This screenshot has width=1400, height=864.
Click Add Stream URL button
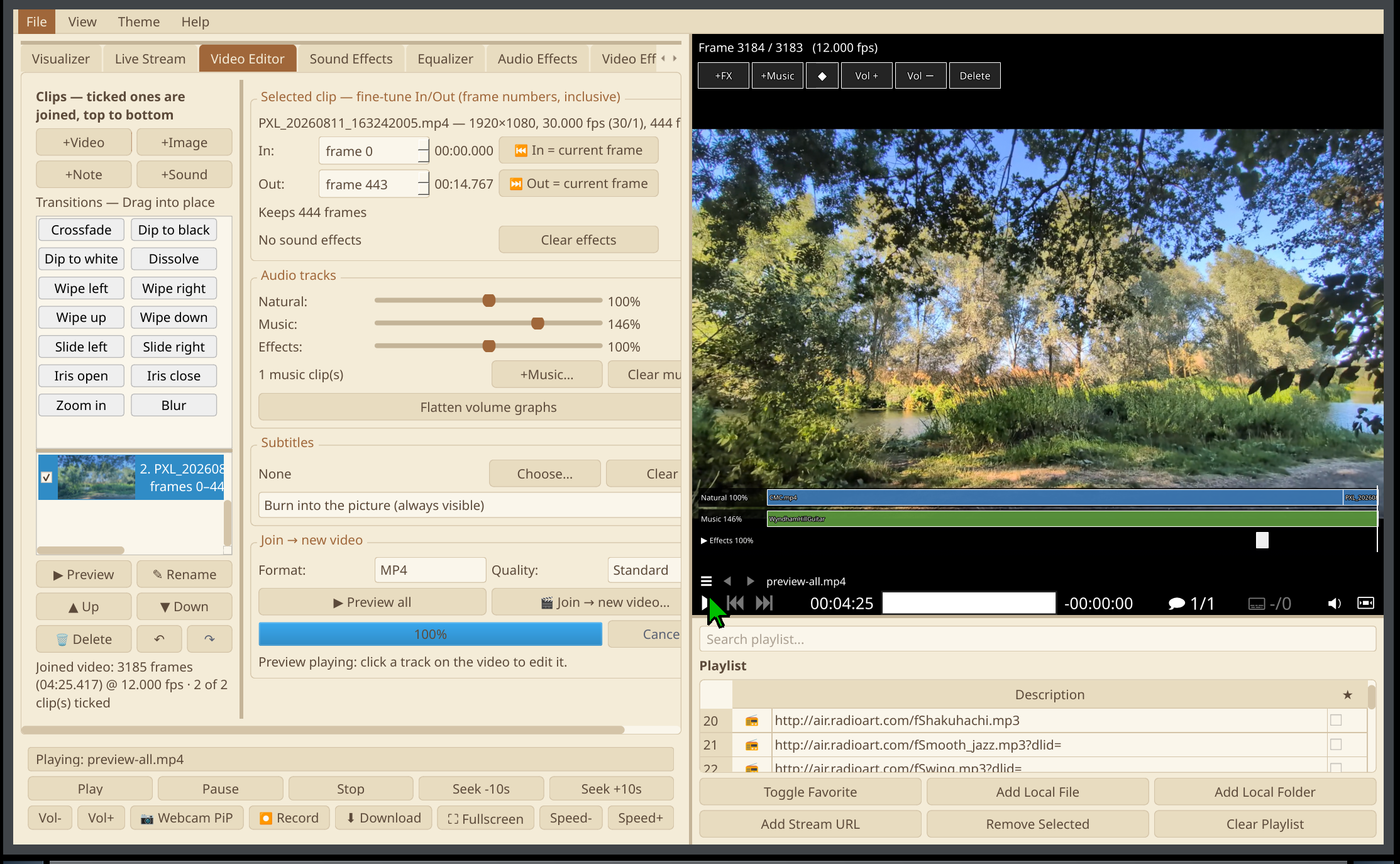pos(810,824)
